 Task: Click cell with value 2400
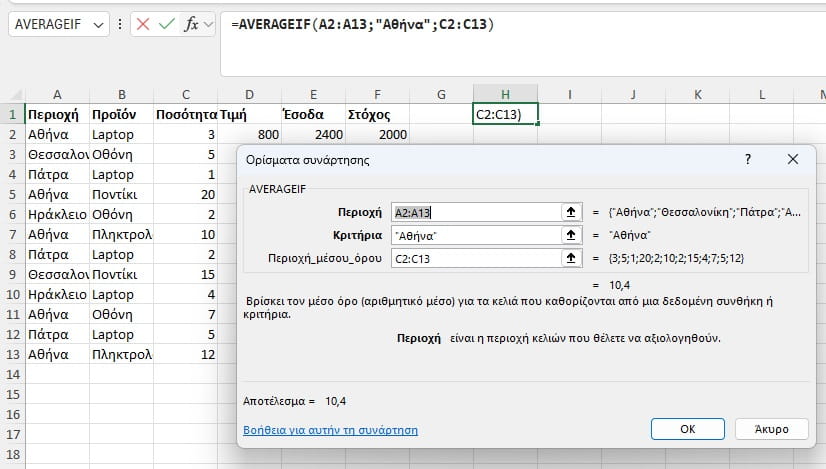click(313, 134)
